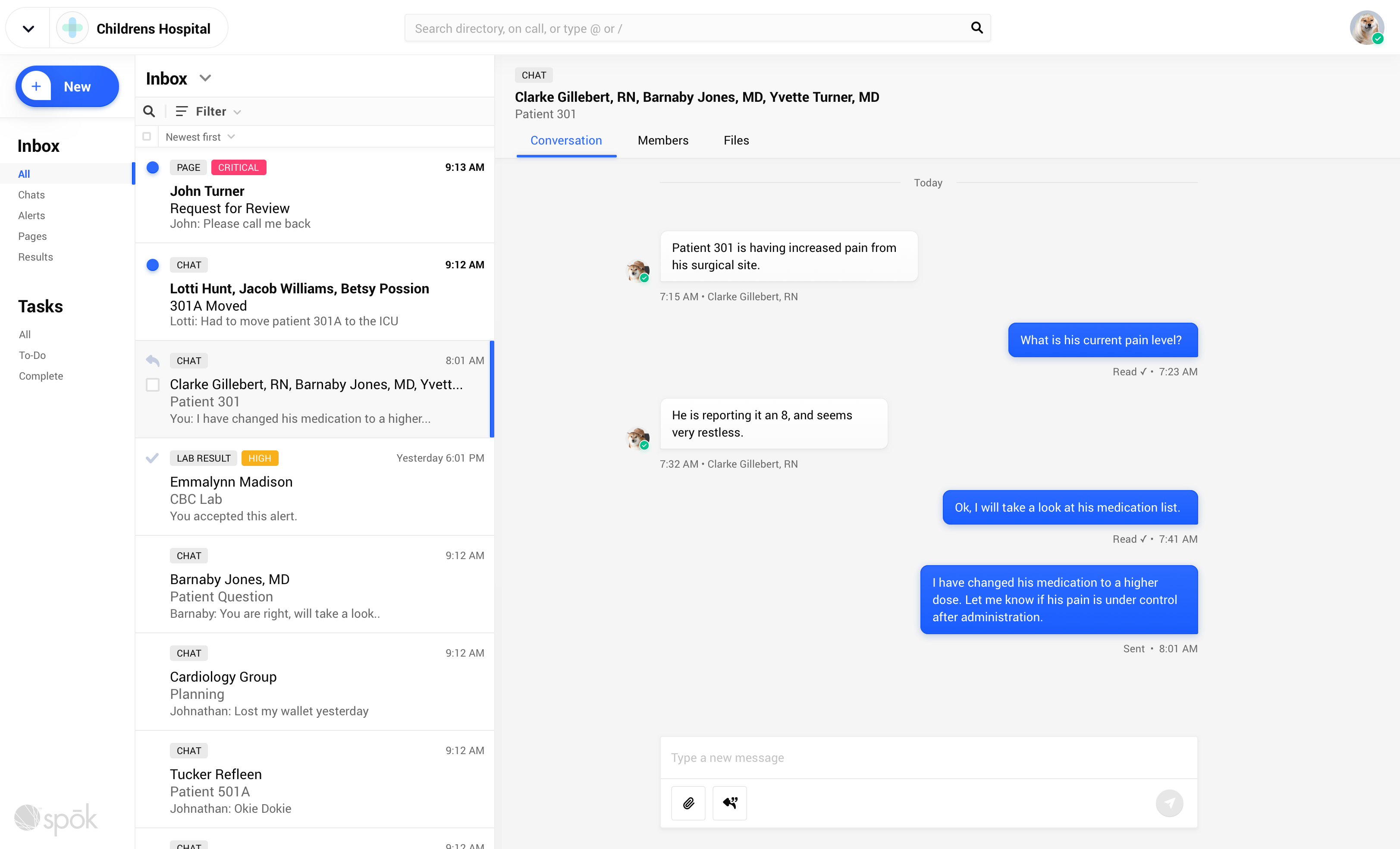
Task: Switch to the Conversation tab
Action: pyautogui.click(x=566, y=140)
